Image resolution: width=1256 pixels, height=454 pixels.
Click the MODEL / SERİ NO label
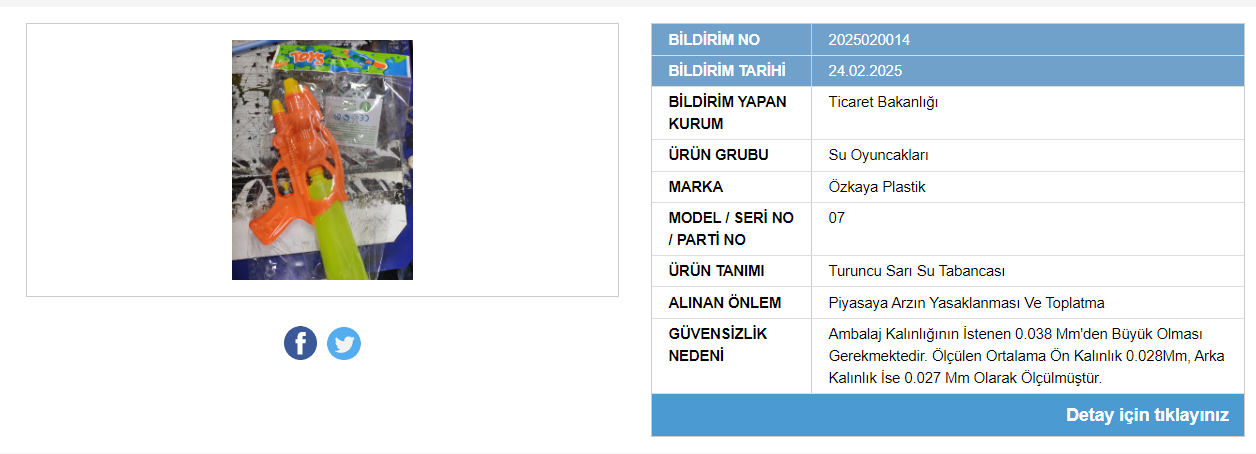(x=731, y=229)
